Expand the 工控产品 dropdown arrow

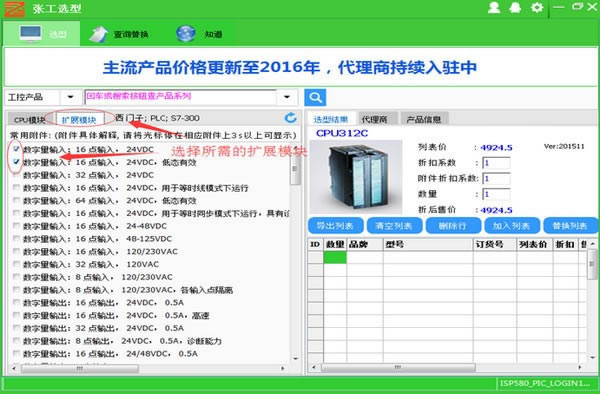click(70, 97)
